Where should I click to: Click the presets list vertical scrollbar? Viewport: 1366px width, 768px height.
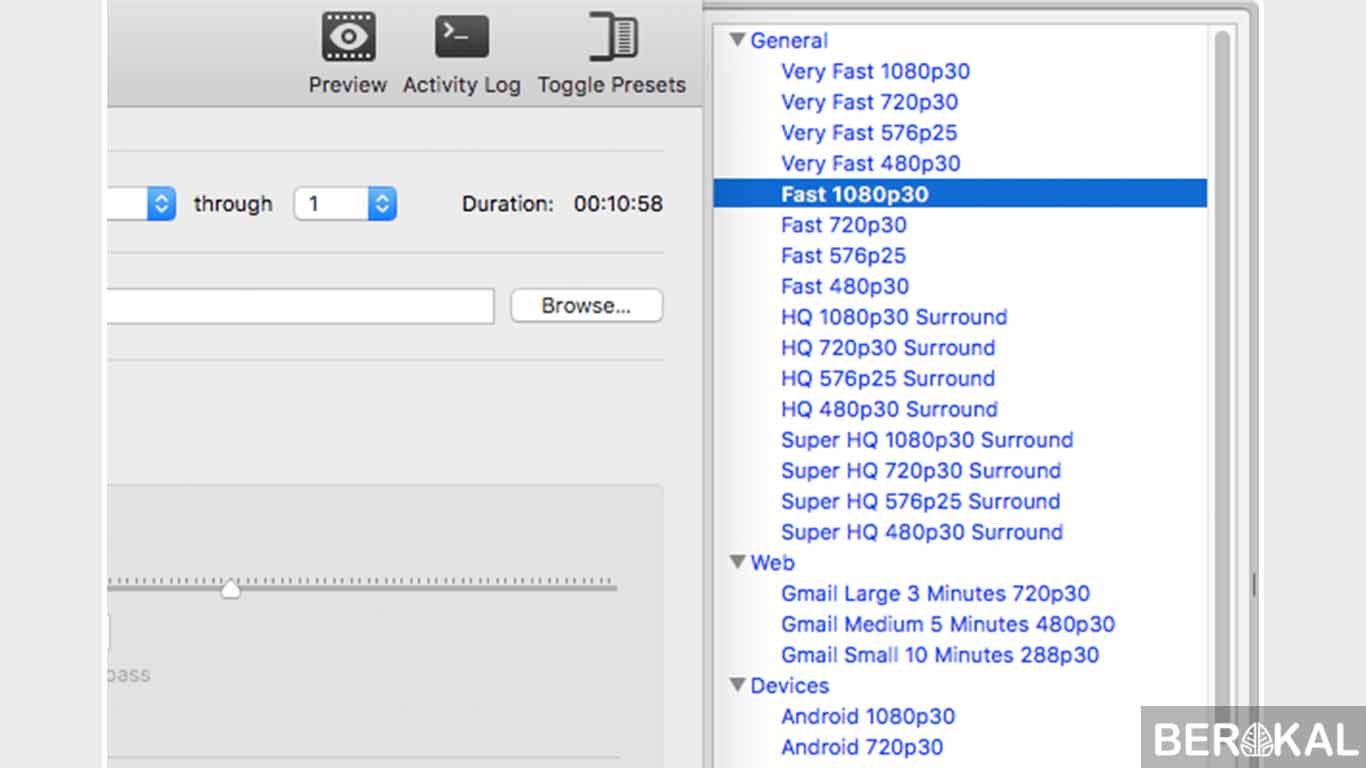tap(1221, 400)
